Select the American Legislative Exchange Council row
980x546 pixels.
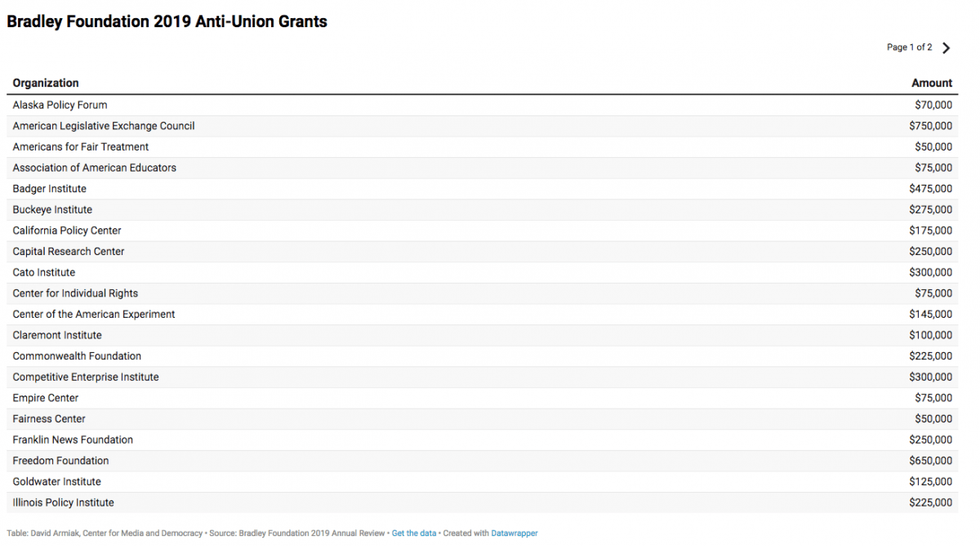pyautogui.click(x=103, y=126)
